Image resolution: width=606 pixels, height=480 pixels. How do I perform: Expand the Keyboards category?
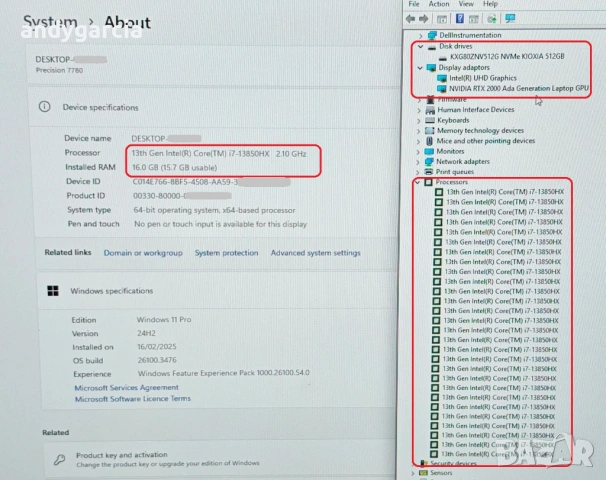pos(418,120)
